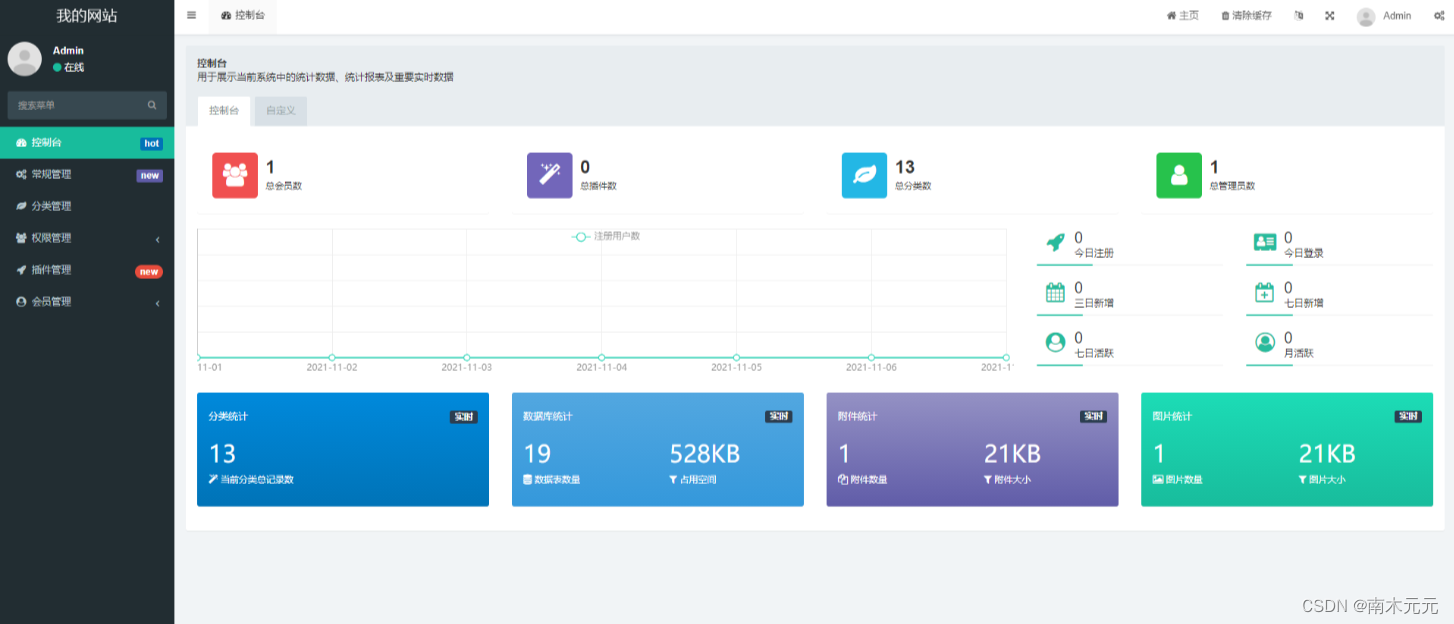Click the calendar icon for 三日新增
The width and height of the screenshot is (1454, 624).
click(x=1055, y=292)
